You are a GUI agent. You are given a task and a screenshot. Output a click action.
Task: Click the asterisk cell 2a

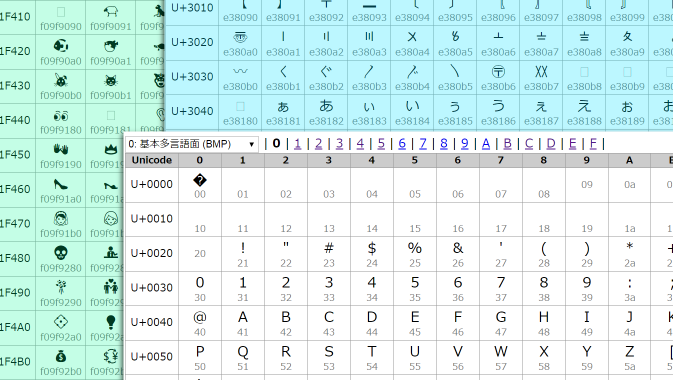point(630,254)
